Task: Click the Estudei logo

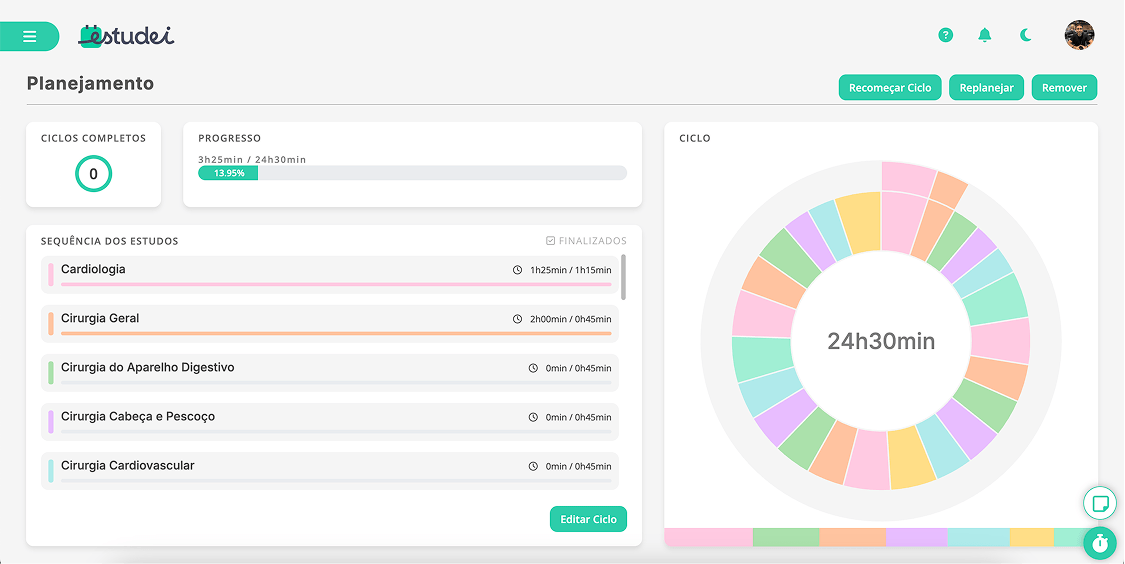Action: [126, 35]
